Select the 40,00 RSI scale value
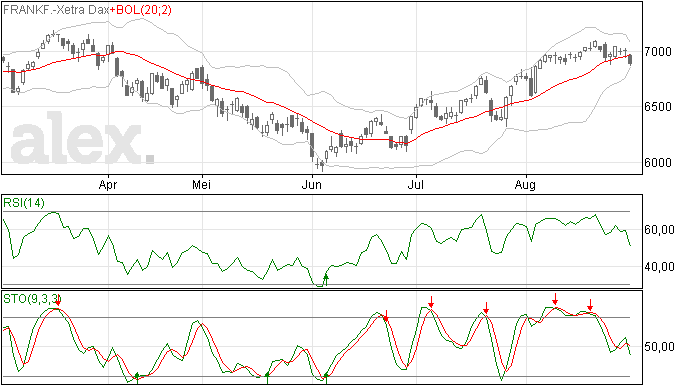The height and width of the screenshot is (387, 690). 659,267
